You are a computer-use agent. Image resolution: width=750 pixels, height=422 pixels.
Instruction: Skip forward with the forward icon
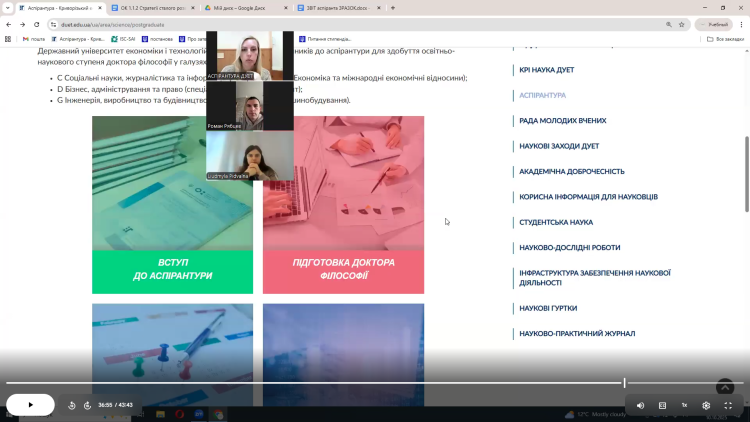[88, 405]
